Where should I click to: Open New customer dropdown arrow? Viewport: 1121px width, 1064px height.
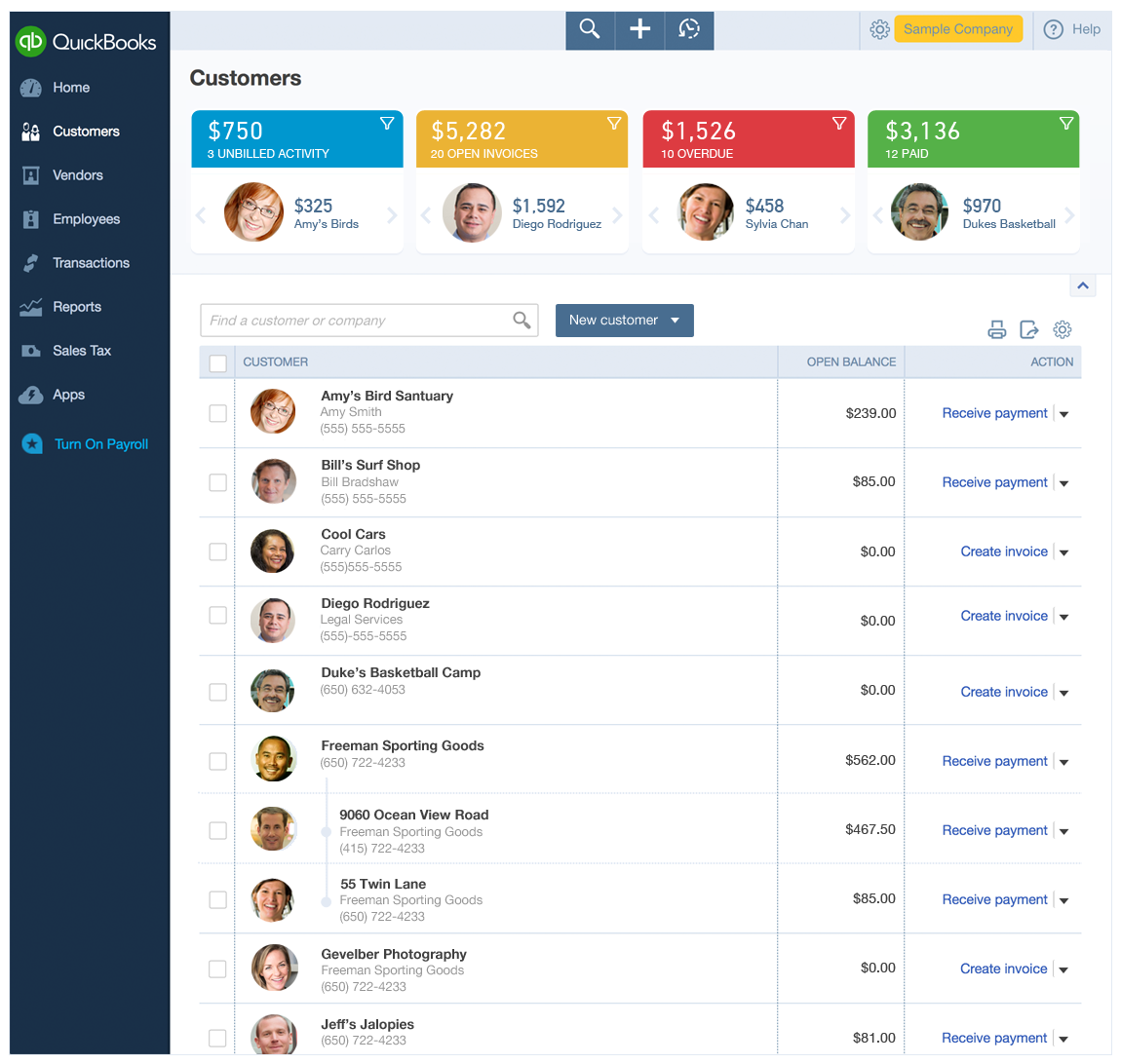click(x=675, y=321)
